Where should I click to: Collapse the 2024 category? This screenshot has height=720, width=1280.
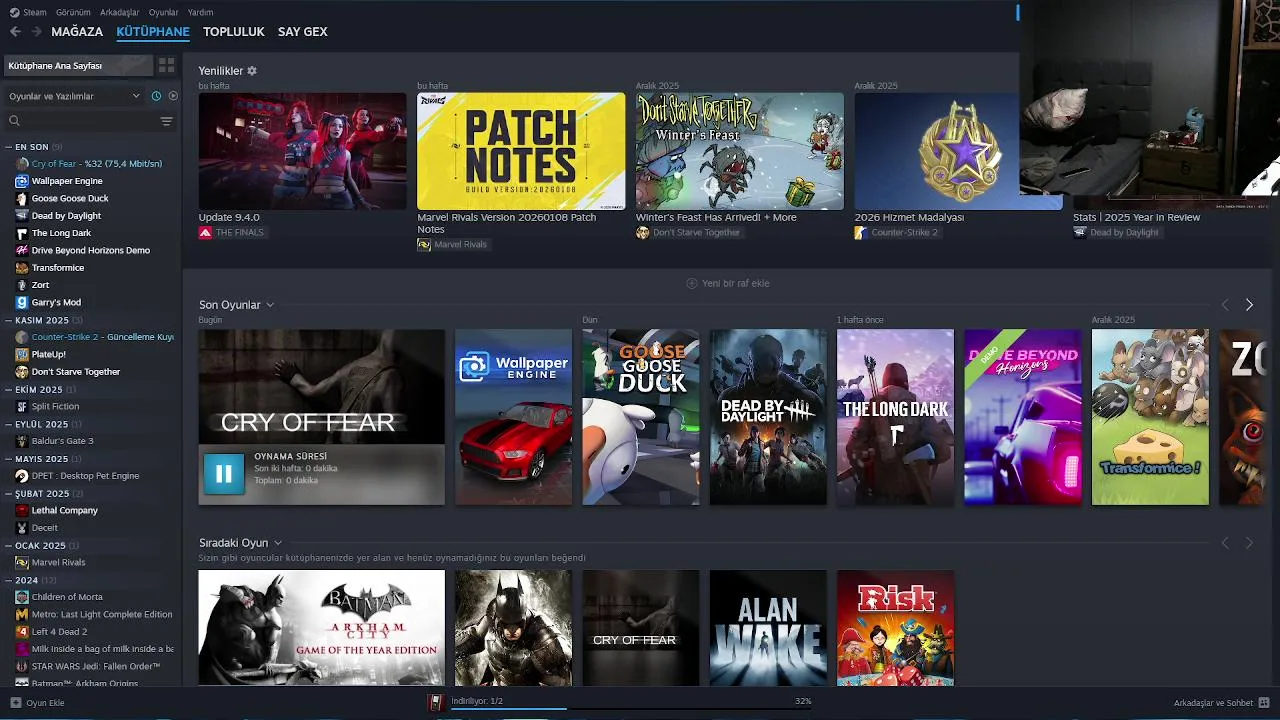9,580
